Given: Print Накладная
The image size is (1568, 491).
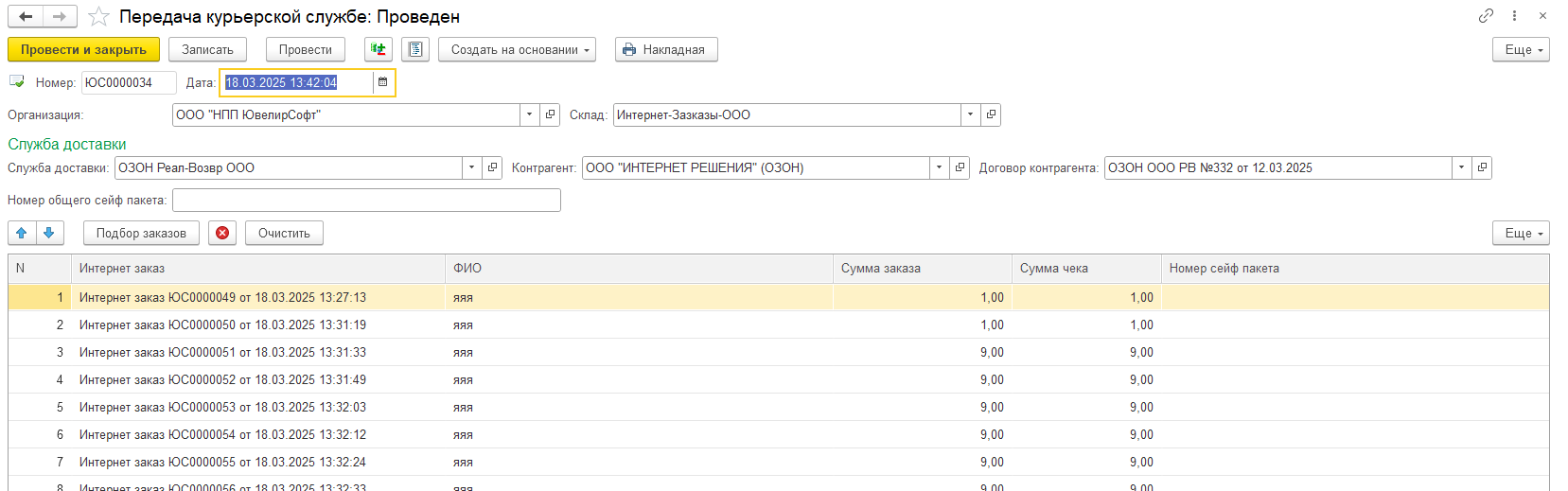Looking at the screenshot, I should [666, 49].
